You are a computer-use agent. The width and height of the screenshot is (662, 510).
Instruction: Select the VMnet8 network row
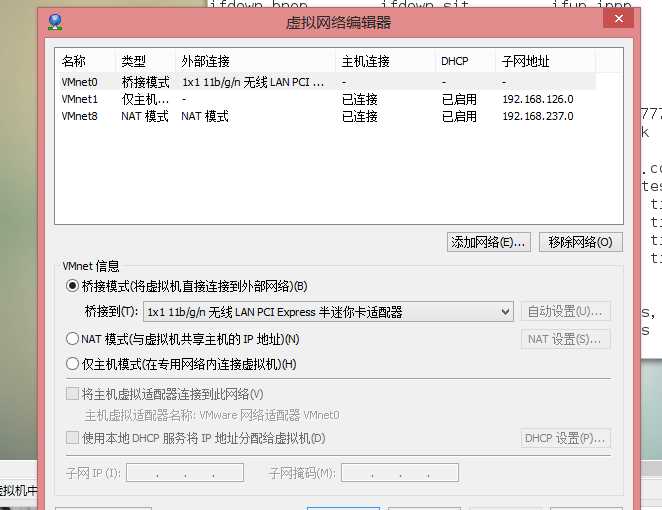(x=326, y=116)
